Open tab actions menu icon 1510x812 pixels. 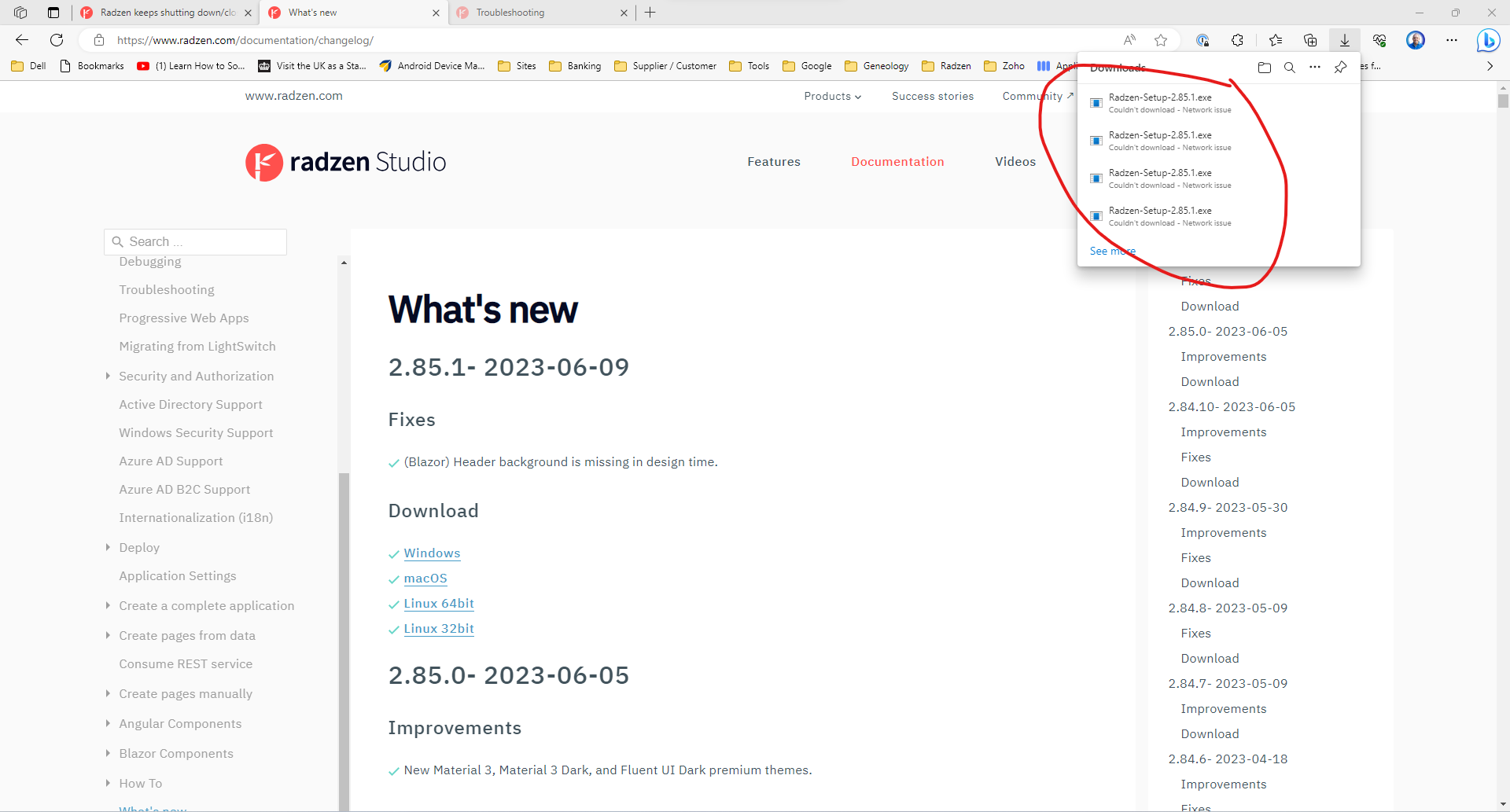[x=53, y=13]
